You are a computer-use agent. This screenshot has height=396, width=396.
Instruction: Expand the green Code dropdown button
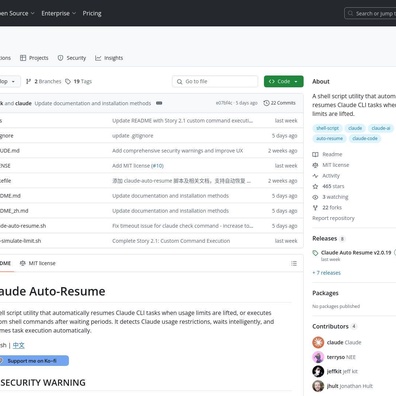284,81
